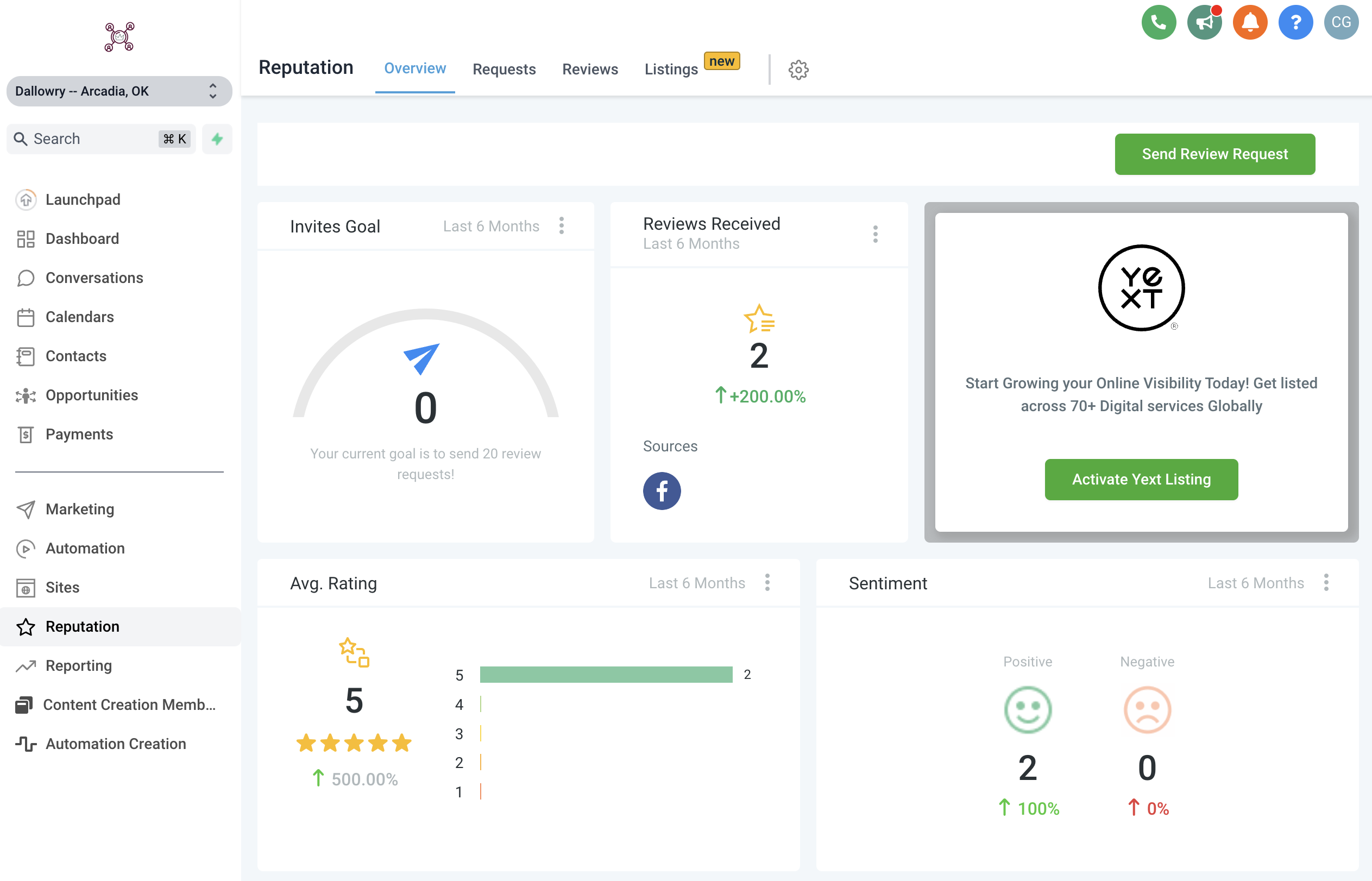
Task: Switch to the Overview tab
Action: point(414,68)
